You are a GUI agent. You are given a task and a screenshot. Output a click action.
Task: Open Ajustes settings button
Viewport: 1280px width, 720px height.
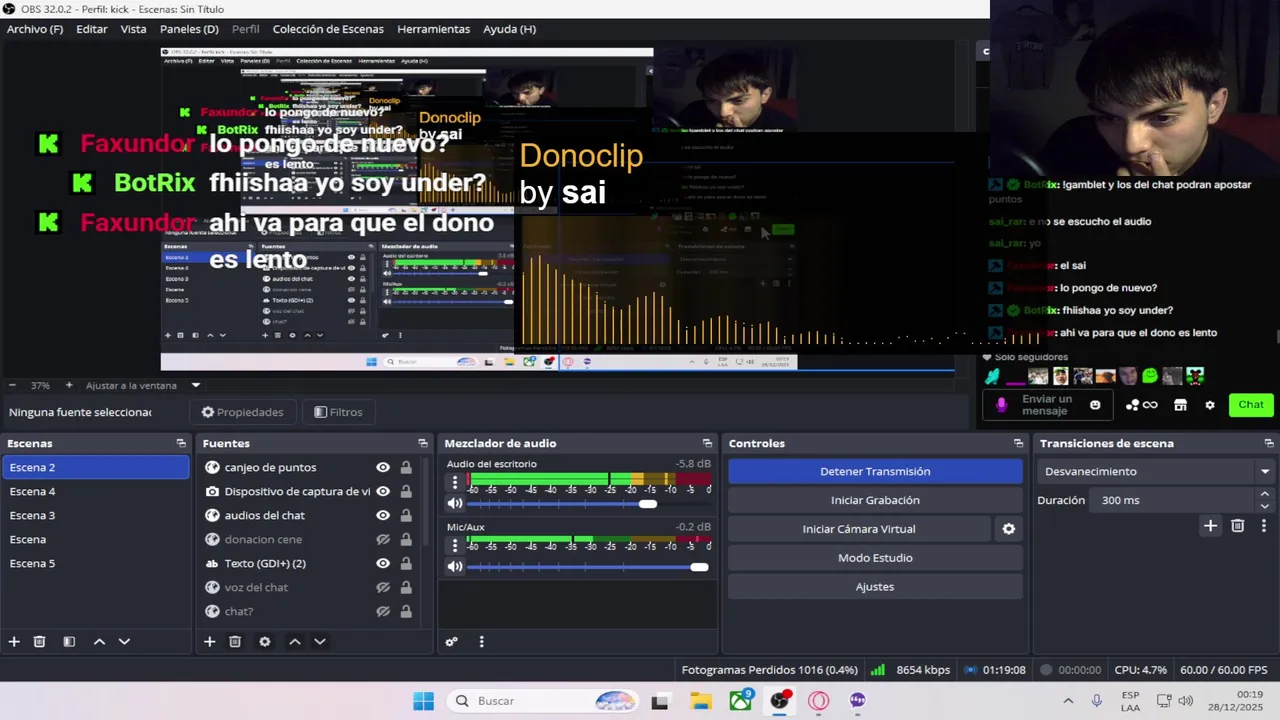point(875,587)
